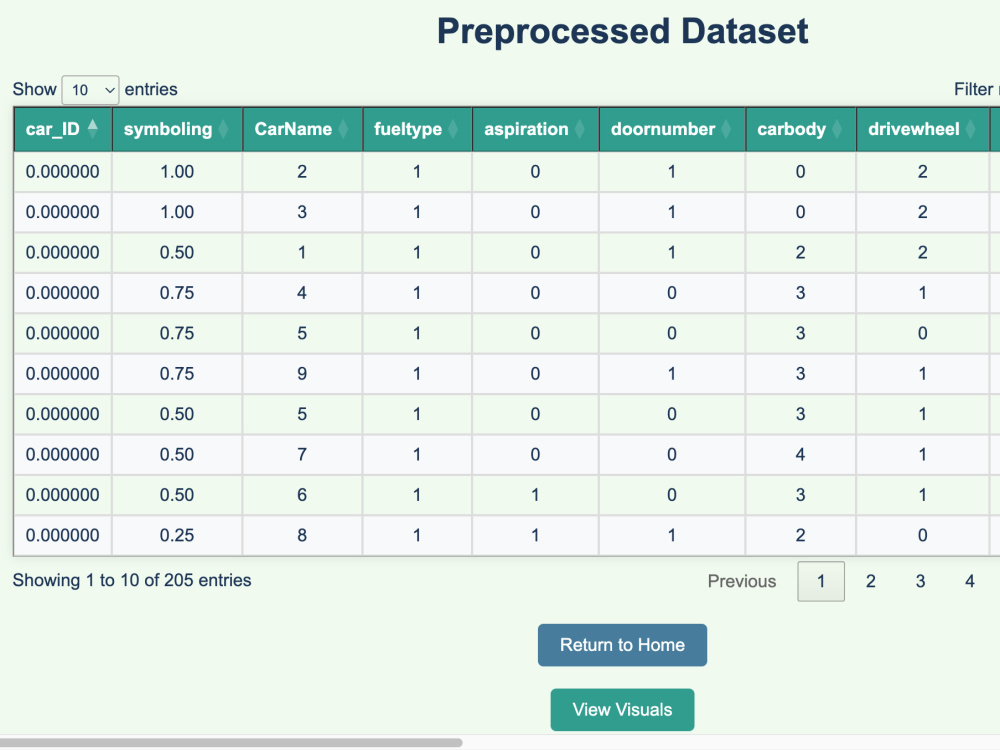The width and height of the screenshot is (1000, 750).
Task: Click the 'entries' label beside dropdown
Action: tap(151, 89)
